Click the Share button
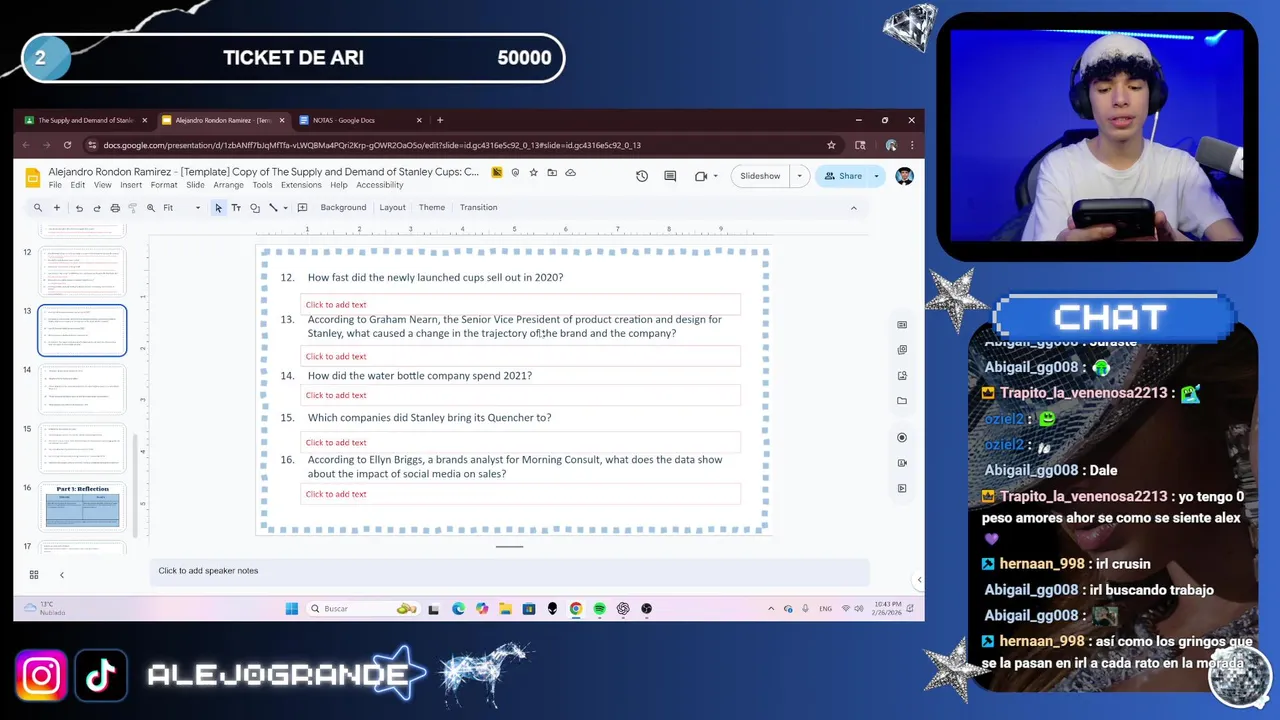 click(841, 176)
